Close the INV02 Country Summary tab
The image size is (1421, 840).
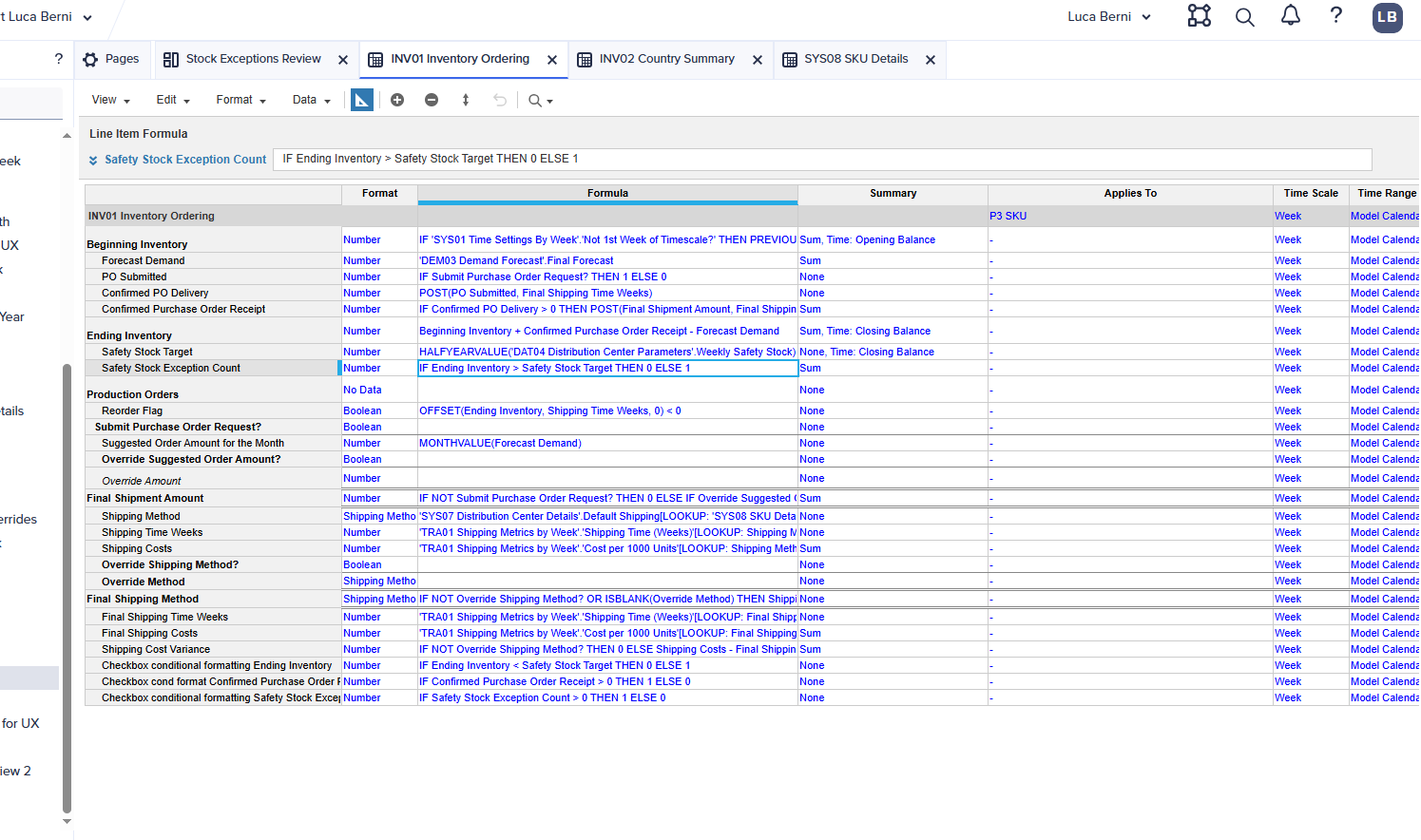click(758, 60)
